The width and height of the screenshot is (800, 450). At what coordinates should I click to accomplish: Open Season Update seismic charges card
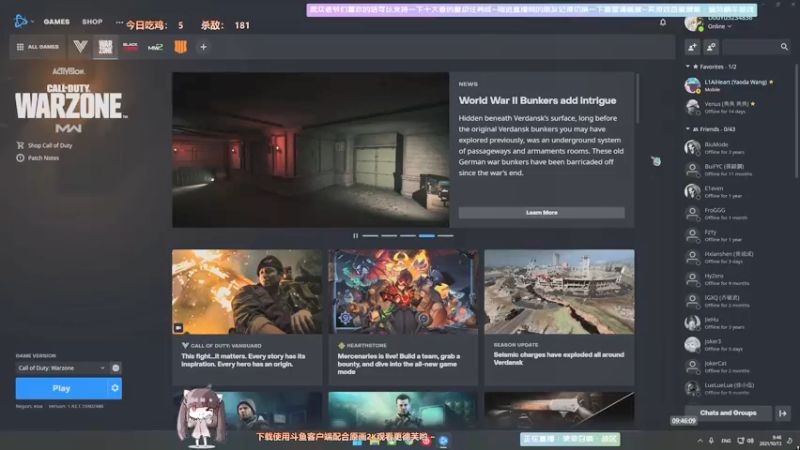(559, 317)
